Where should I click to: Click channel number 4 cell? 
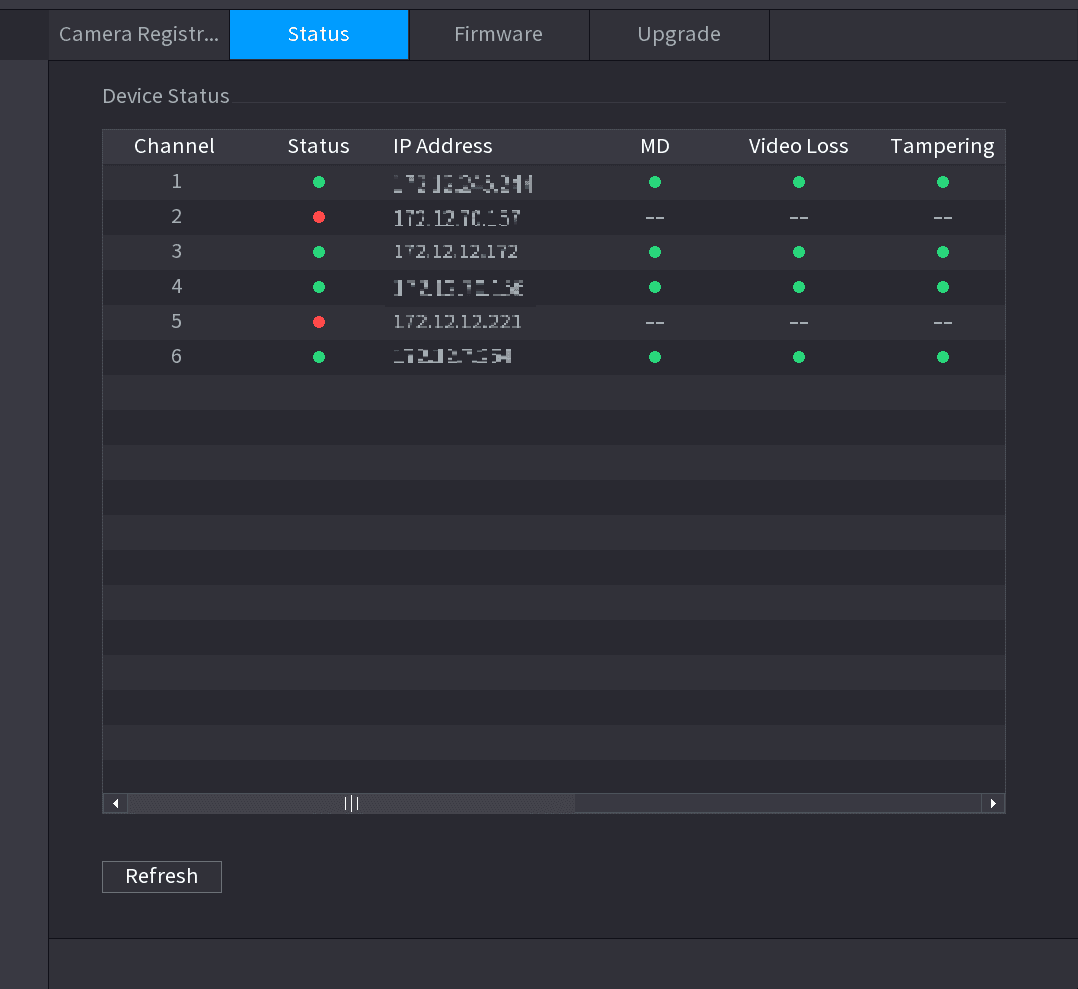(x=177, y=287)
